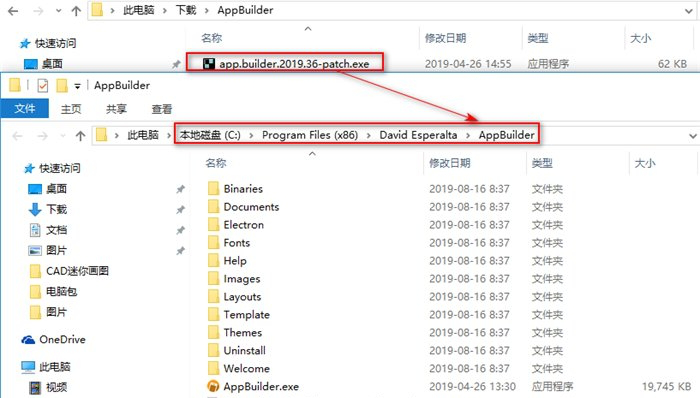The height and width of the screenshot is (413, 700).
Task: Open the Layouts folder
Action: click(242, 296)
